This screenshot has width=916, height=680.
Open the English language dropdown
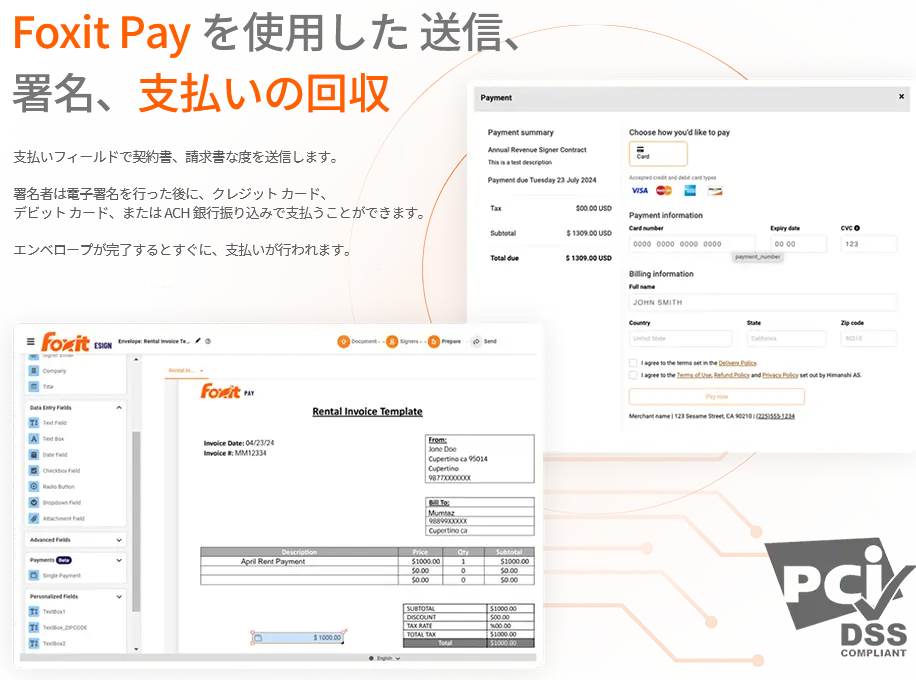pyautogui.click(x=384, y=658)
